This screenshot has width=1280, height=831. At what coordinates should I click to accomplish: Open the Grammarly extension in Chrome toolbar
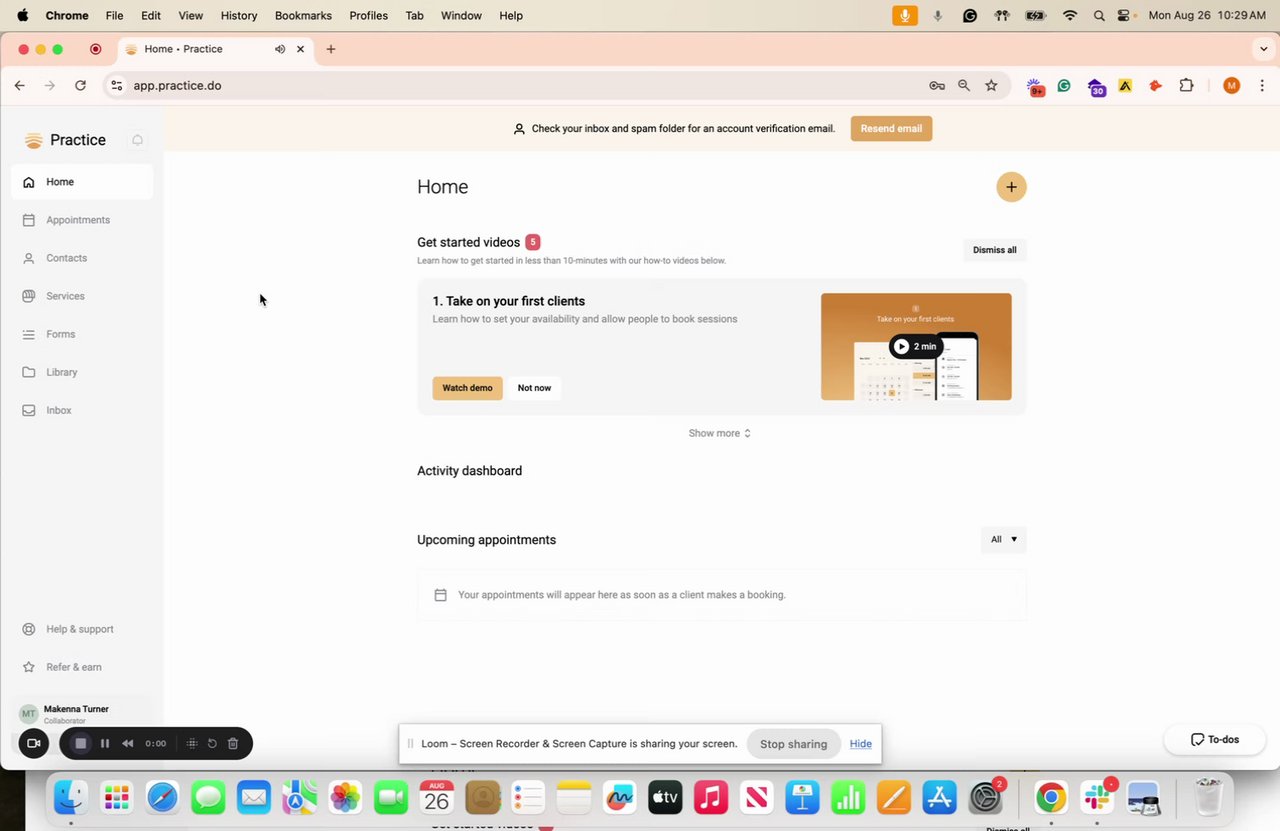coord(1064,86)
